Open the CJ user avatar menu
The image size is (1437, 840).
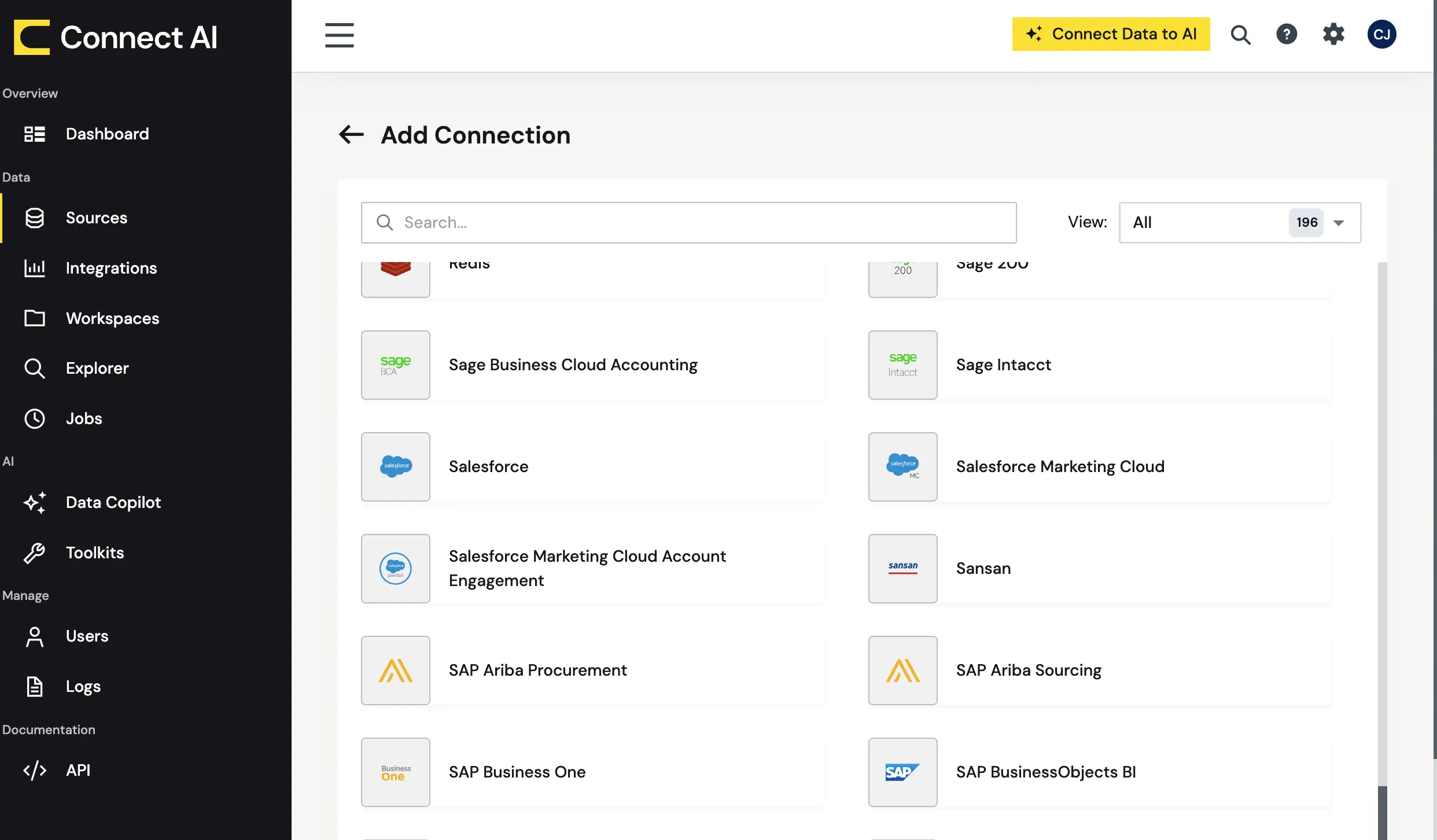click(x=1381, y=34)
